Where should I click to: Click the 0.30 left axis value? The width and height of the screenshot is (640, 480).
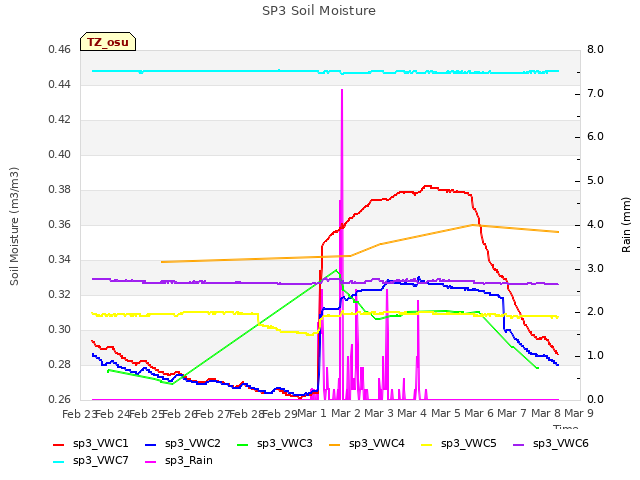tap(60, 330)
